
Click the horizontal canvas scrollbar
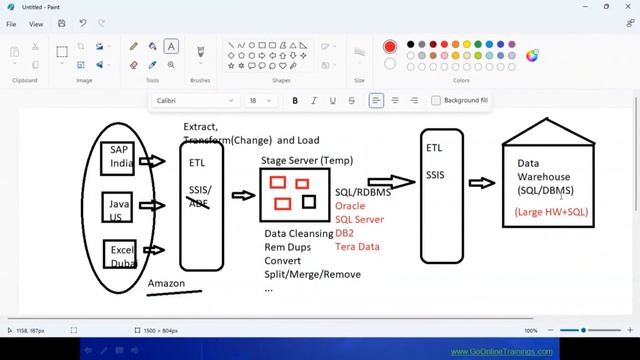tap(270, 318)
